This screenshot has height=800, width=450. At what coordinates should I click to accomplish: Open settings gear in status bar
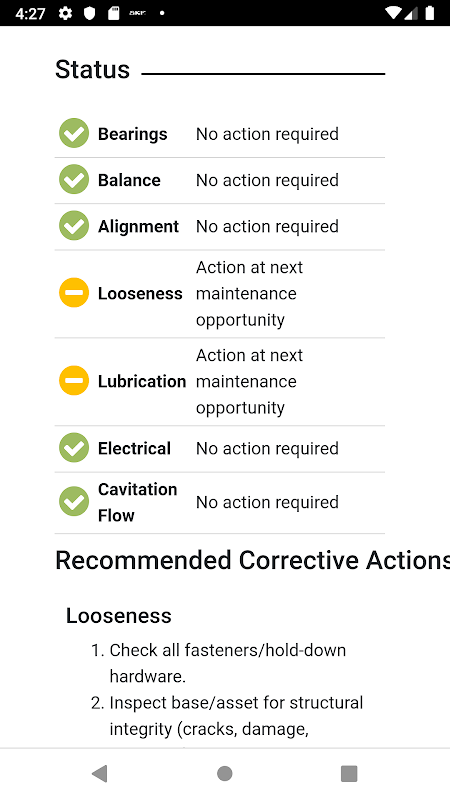(65, 13)
